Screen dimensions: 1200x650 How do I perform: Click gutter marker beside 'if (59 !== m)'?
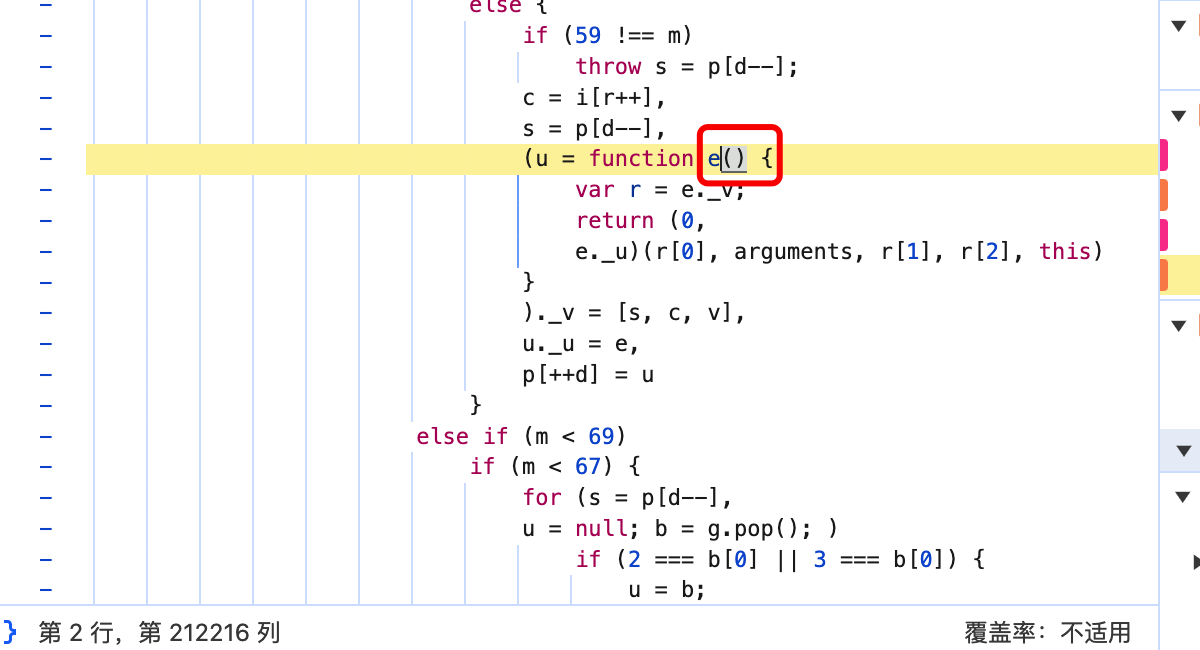click(46, 35)
